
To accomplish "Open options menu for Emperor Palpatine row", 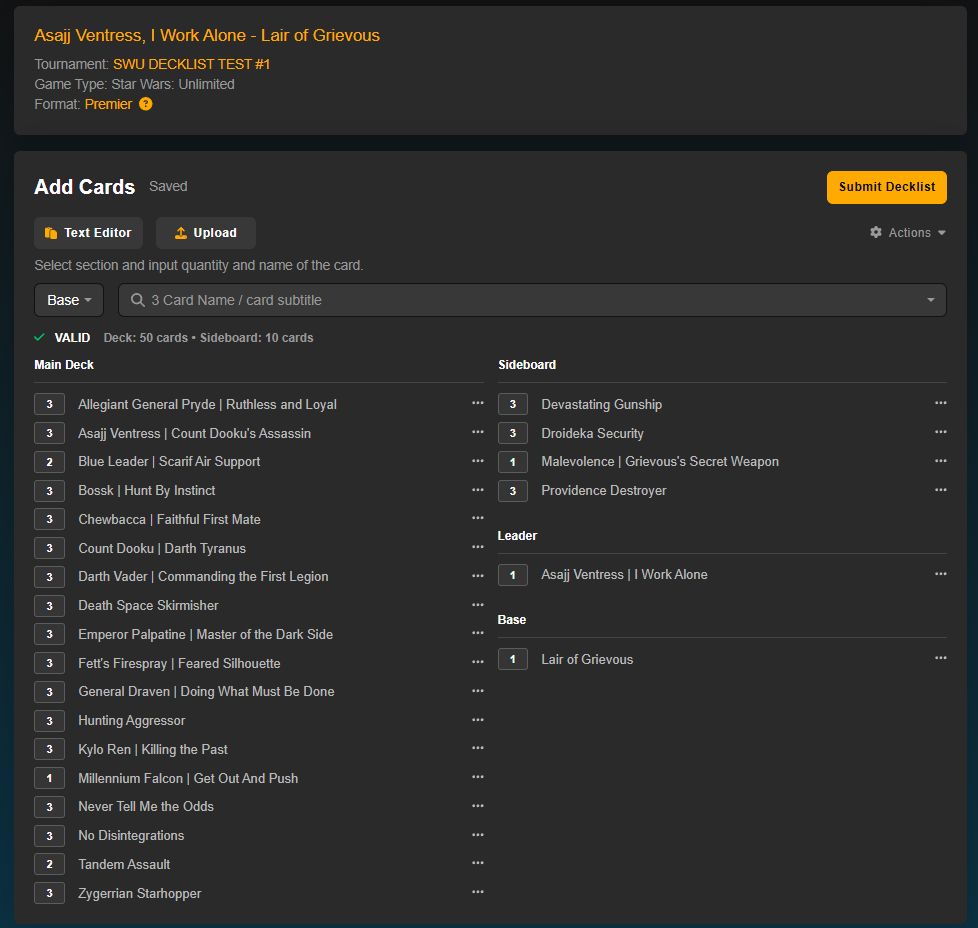I will tap(478, 634).
